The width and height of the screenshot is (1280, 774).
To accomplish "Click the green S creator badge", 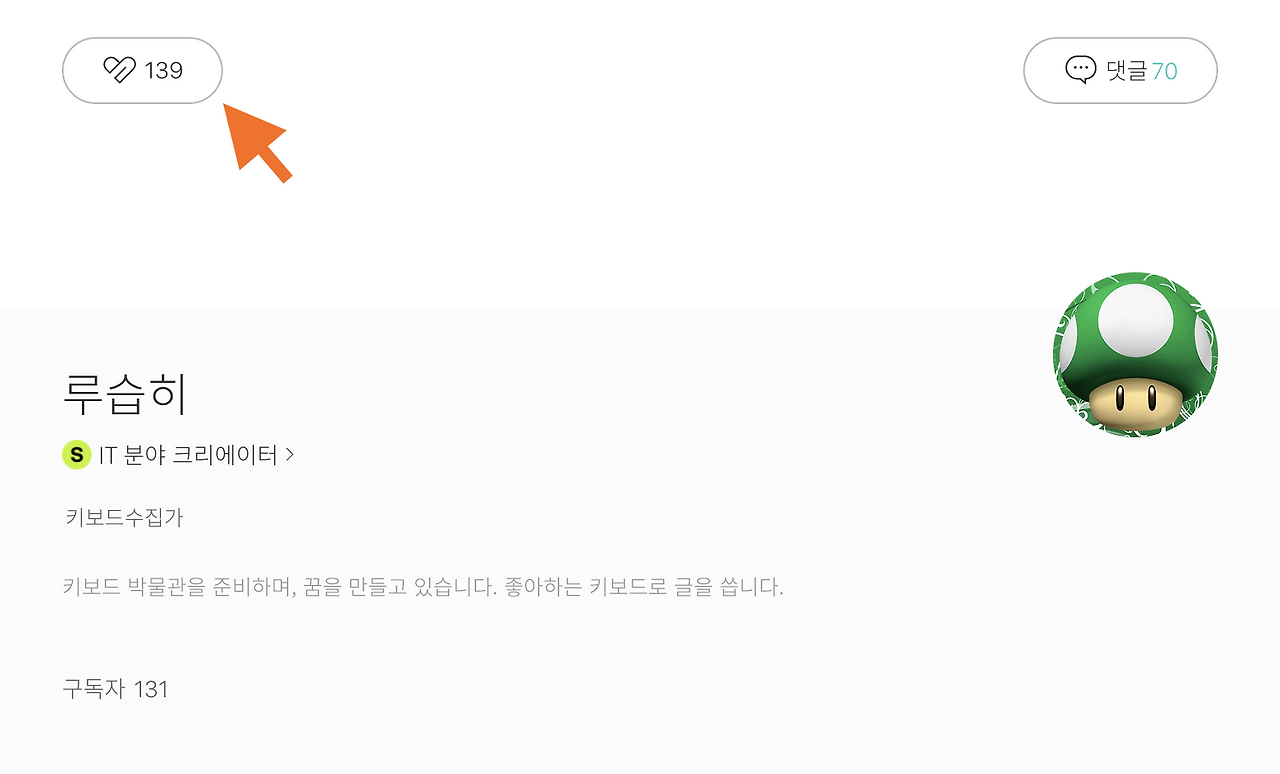I will pyautogui.click(x=77, y=455).
